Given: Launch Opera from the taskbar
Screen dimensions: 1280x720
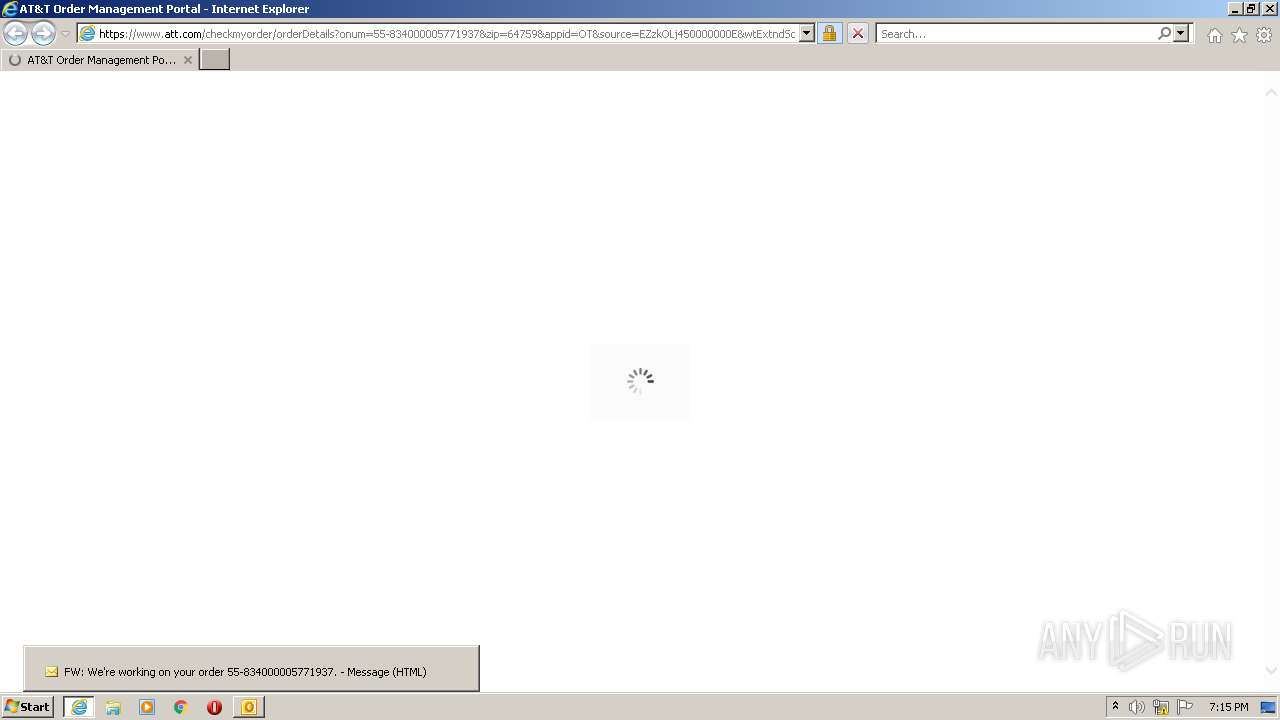Looking at the screenshot, I should pos(214,707).
